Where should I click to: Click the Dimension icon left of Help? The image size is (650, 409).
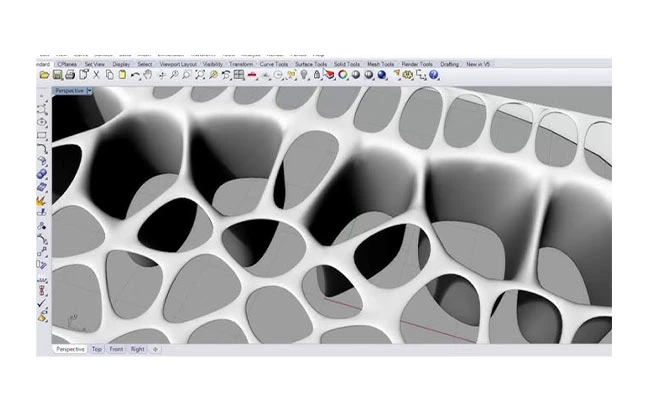pos(421,75)
